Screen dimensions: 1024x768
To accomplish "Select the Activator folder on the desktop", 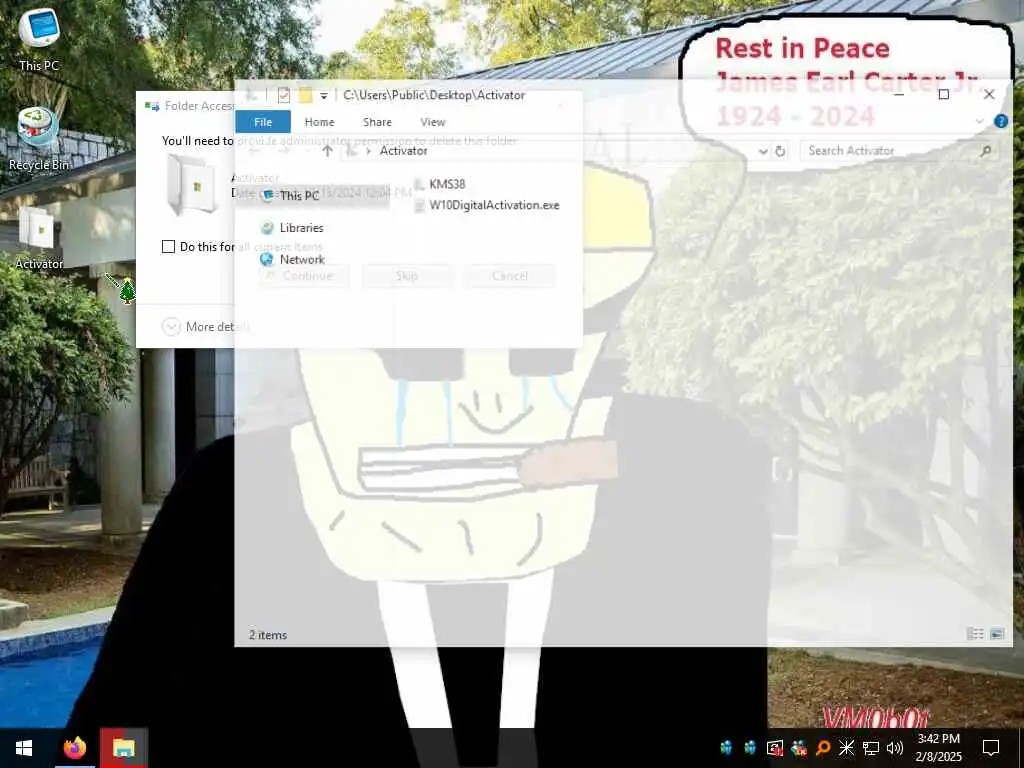I will coord(39,238).
